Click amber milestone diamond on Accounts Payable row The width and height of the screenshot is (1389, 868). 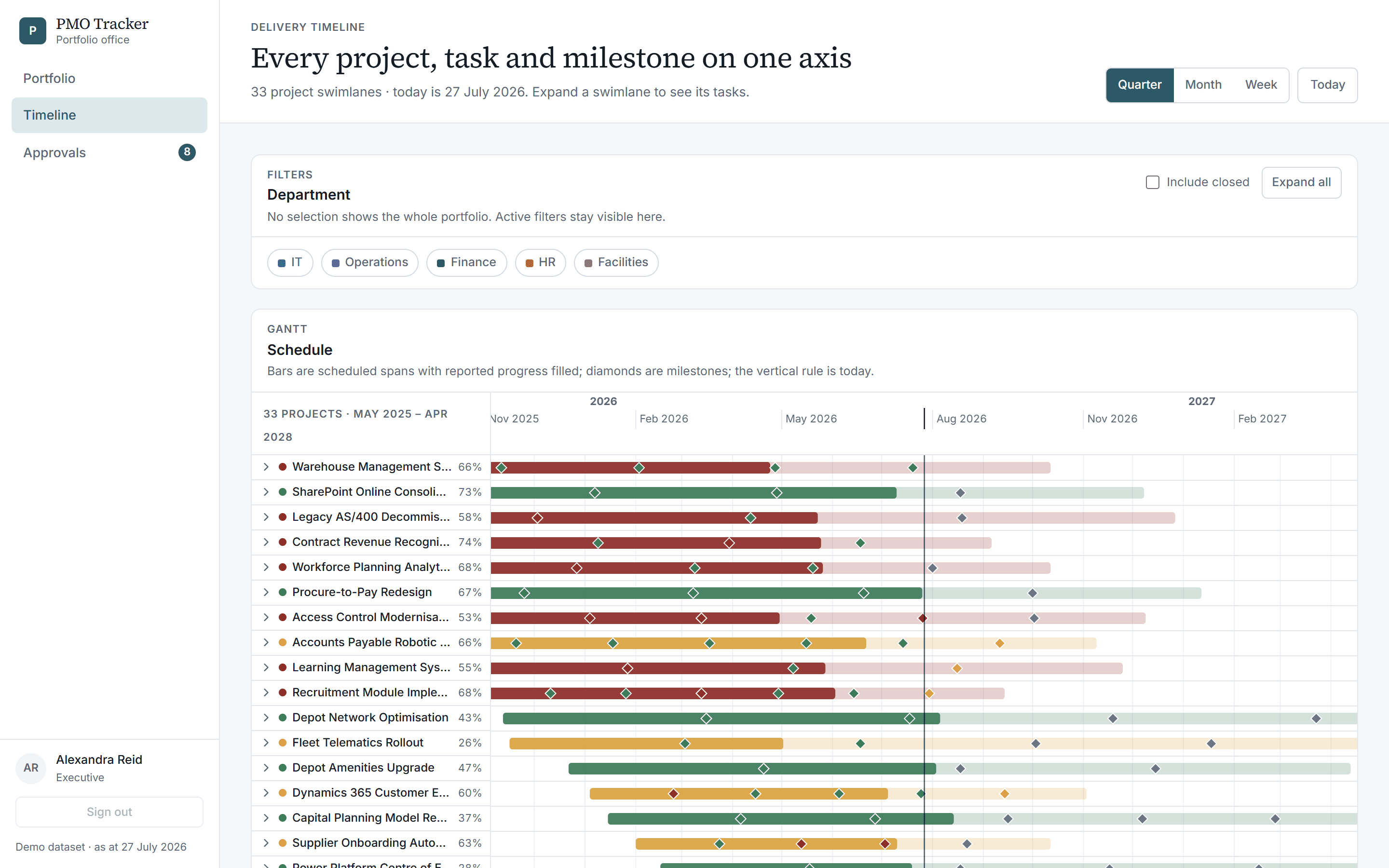click(x=1000, y=643)
